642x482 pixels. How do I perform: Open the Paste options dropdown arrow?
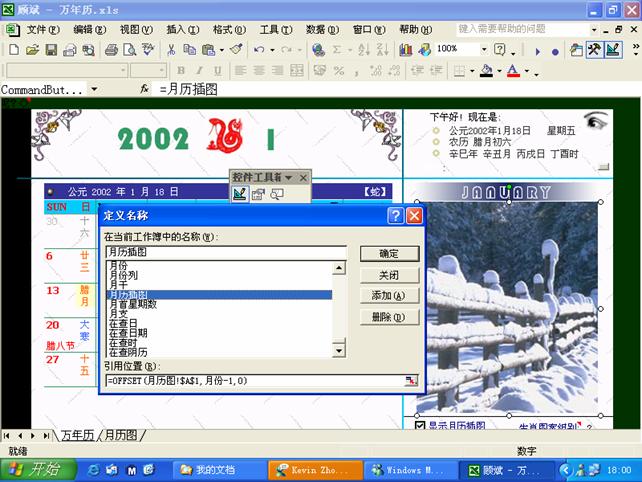[222, 50]
